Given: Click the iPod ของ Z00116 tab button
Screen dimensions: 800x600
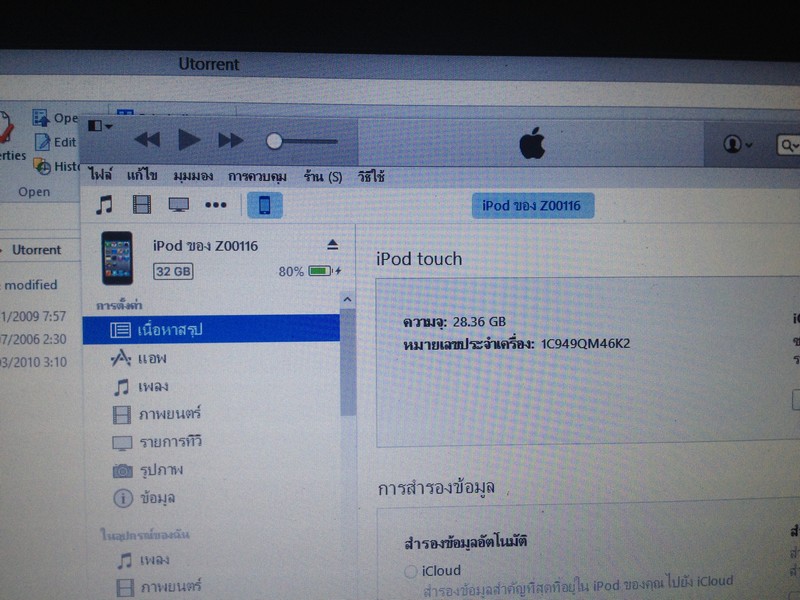Looking at the screenshot, I should pos(533,206).
